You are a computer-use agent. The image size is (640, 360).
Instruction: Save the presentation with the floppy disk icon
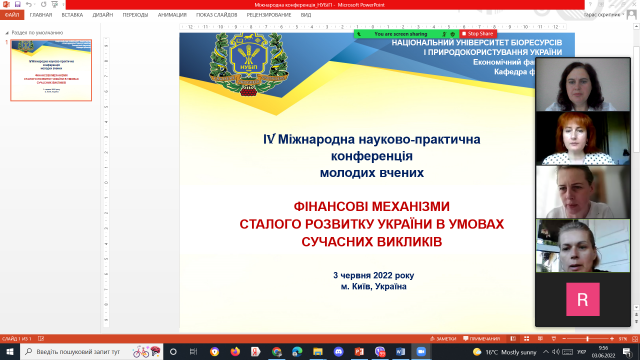pos(18,4)
